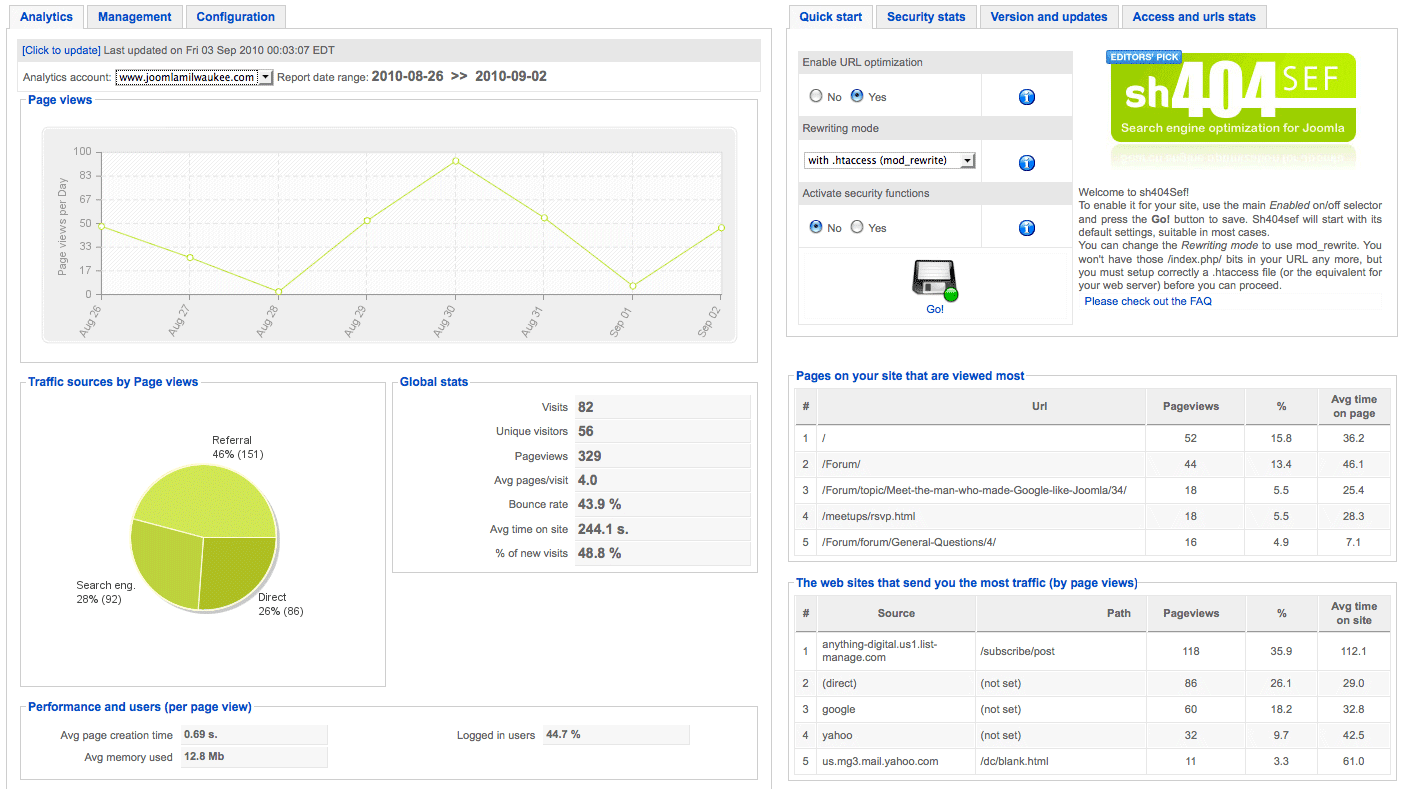This screenshot has width=1402, height=789.
Task: Click the info icon for Activate security functions
Action: [1026, 227]
